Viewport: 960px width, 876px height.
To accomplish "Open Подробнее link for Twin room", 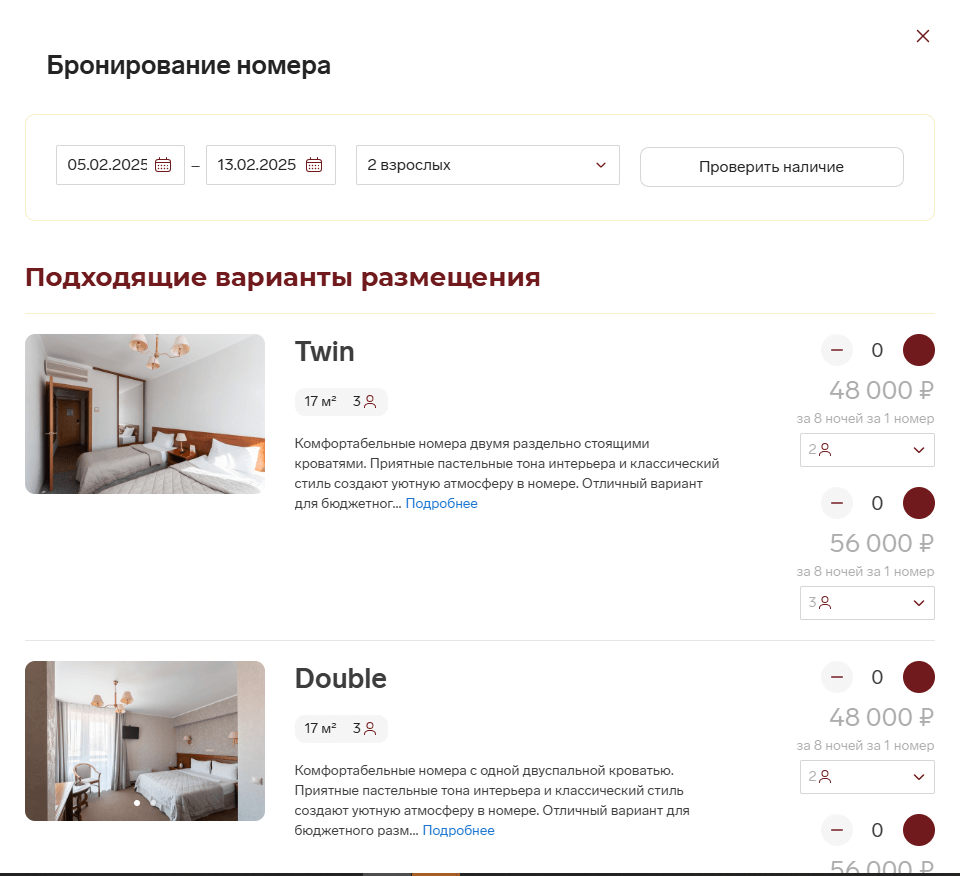I will tap(441, 503).
